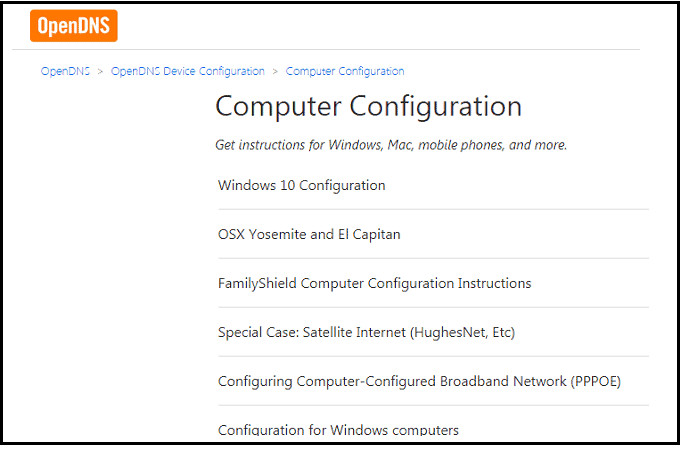This screenshot has height=449, width=682.
Task: Open the Windows 10 Configuration article
Action: coord(301,185)
